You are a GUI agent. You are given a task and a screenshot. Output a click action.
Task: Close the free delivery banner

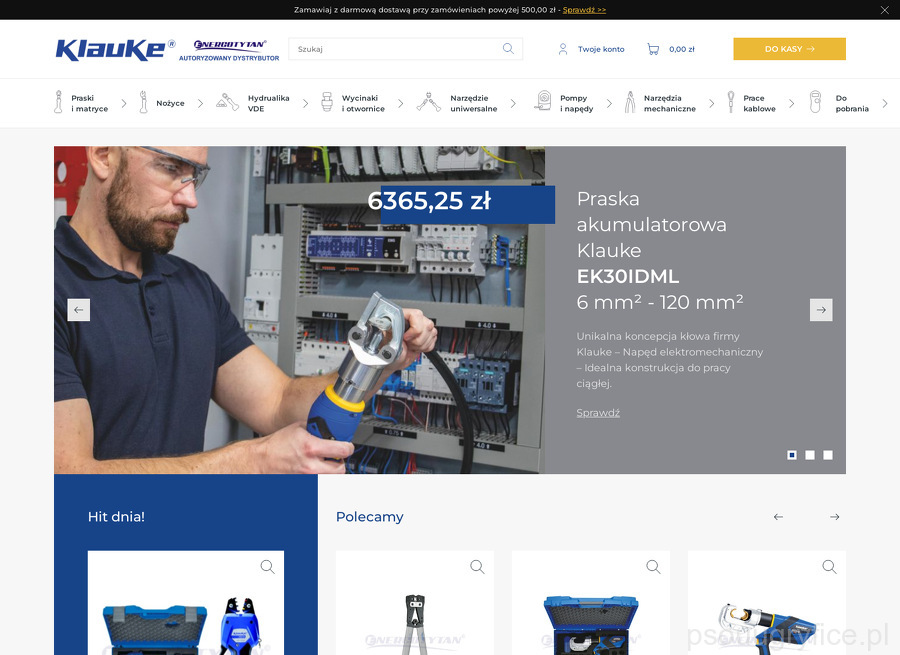coord(885,10)
